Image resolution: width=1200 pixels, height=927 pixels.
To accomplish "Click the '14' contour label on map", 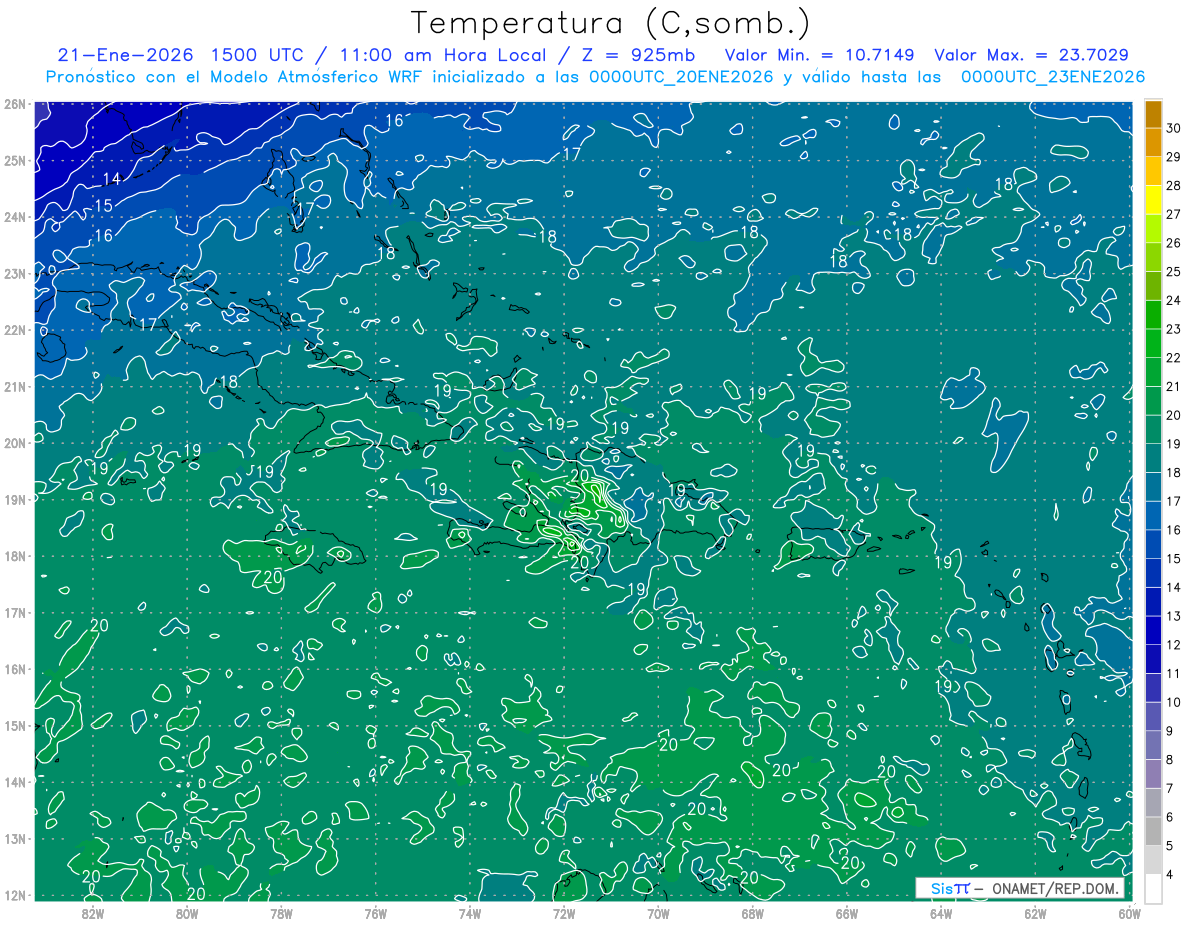I will (x=112, y=179).
